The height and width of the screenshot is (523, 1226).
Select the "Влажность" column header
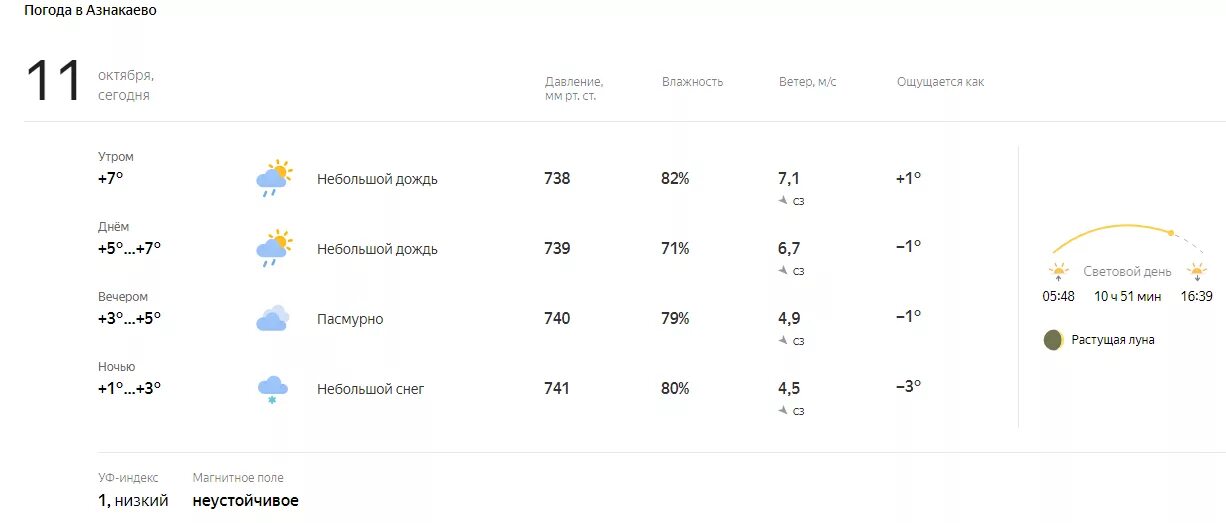click(x=692, y=82)
